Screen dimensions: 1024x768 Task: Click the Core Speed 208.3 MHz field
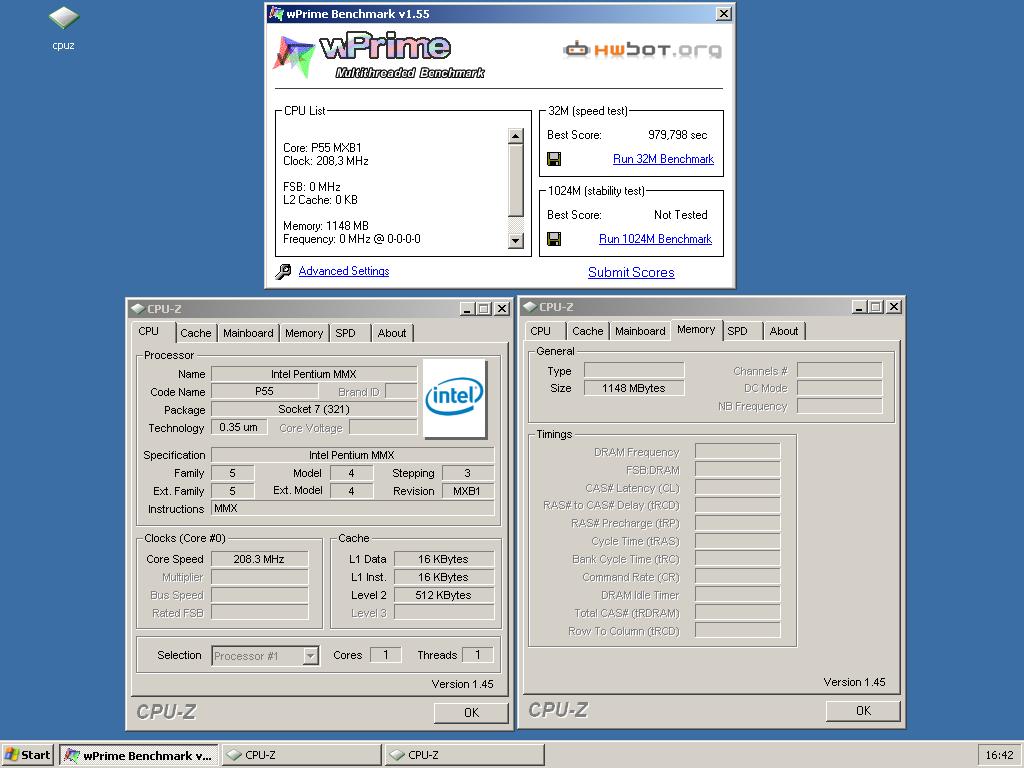[x=259, y=559]
